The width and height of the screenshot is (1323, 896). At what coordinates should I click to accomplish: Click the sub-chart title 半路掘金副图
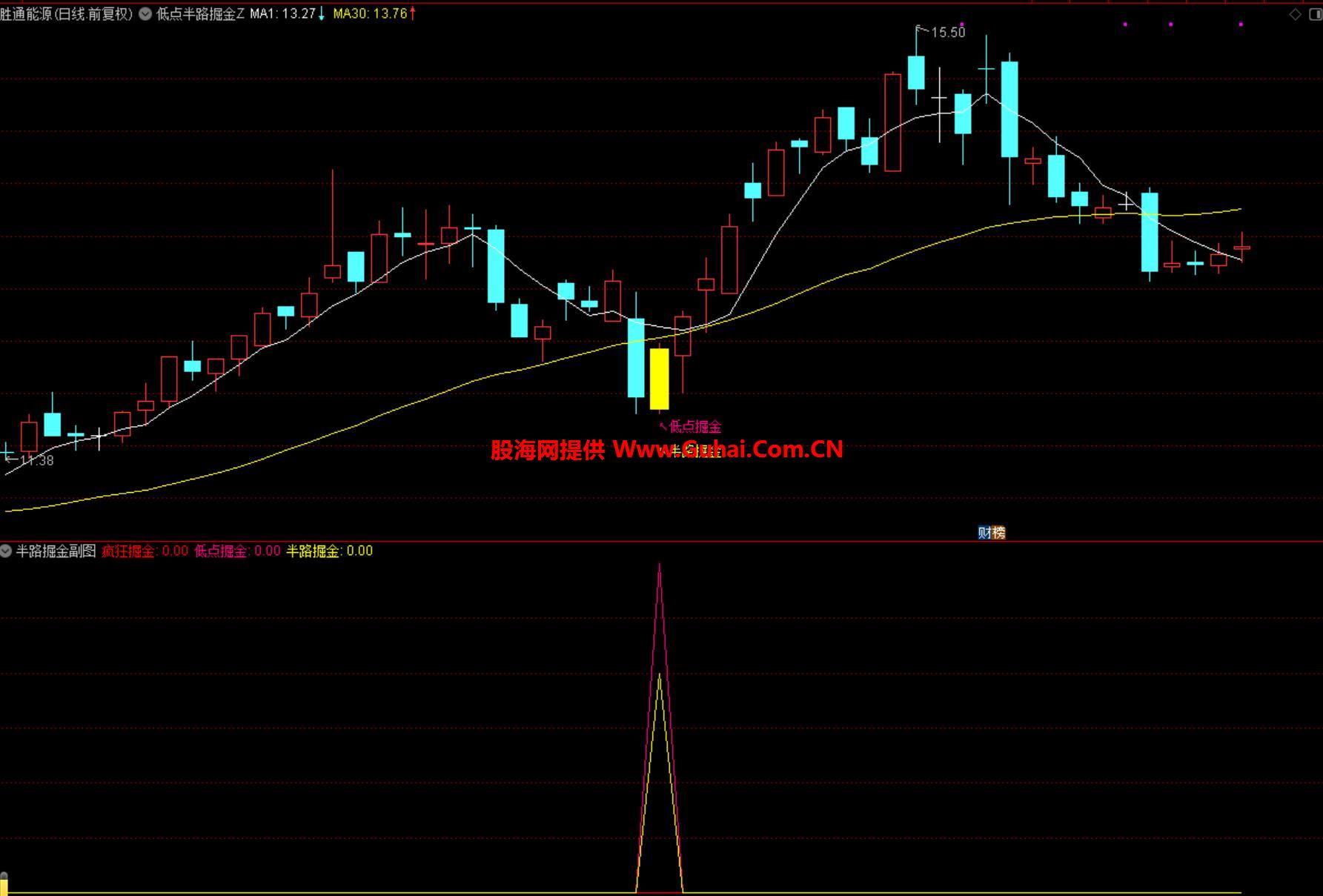click(x=56, y=551)
